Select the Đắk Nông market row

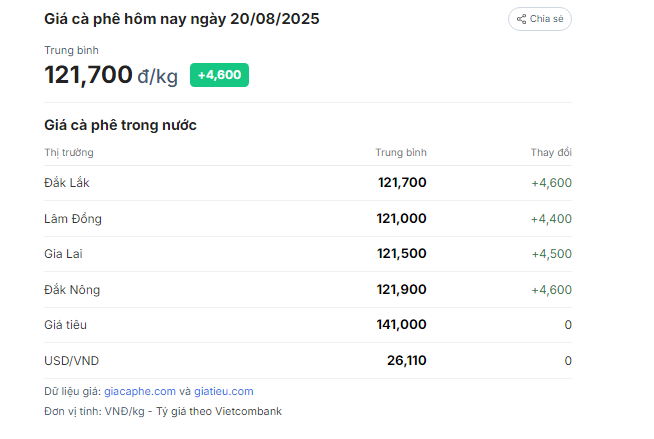click(x=308, y=290)
